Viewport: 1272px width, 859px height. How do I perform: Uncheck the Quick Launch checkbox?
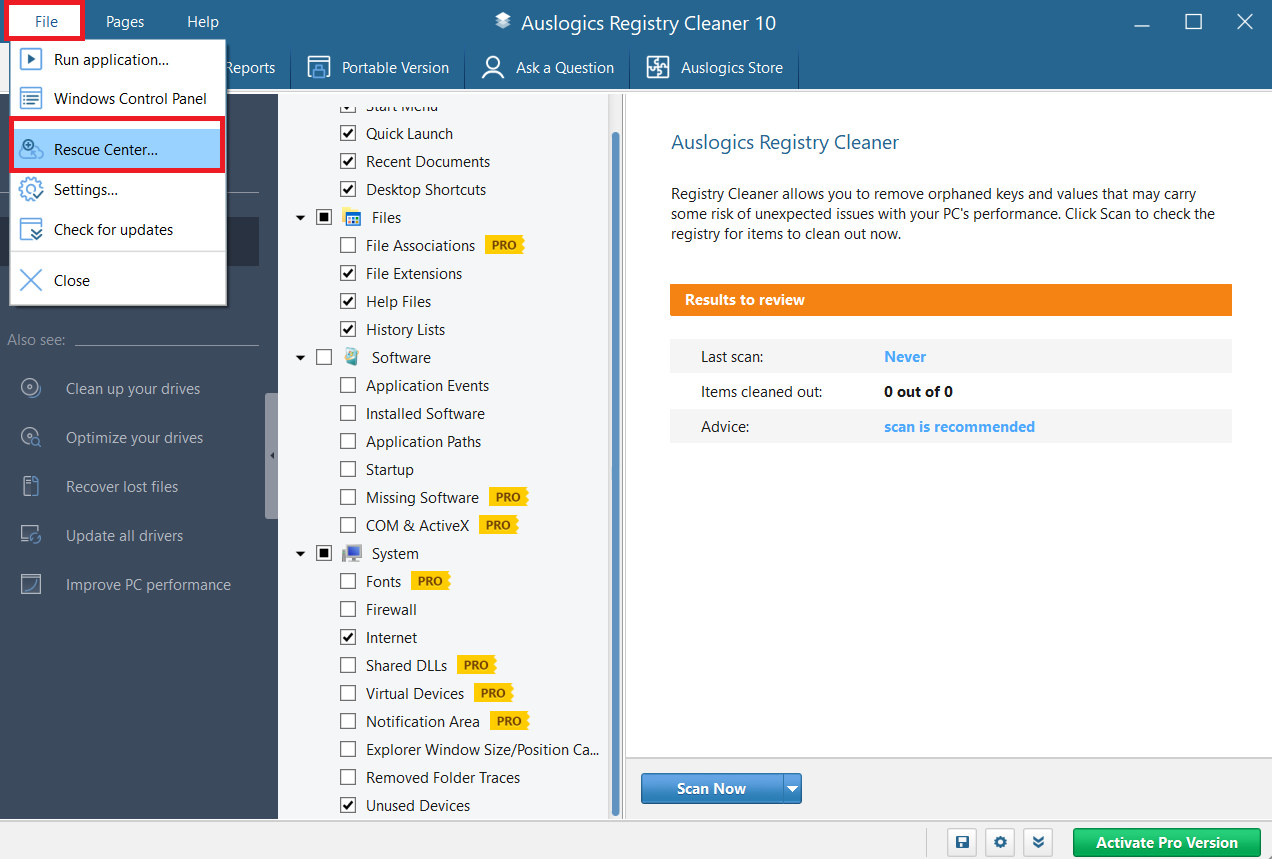click(x=348, y=134)
